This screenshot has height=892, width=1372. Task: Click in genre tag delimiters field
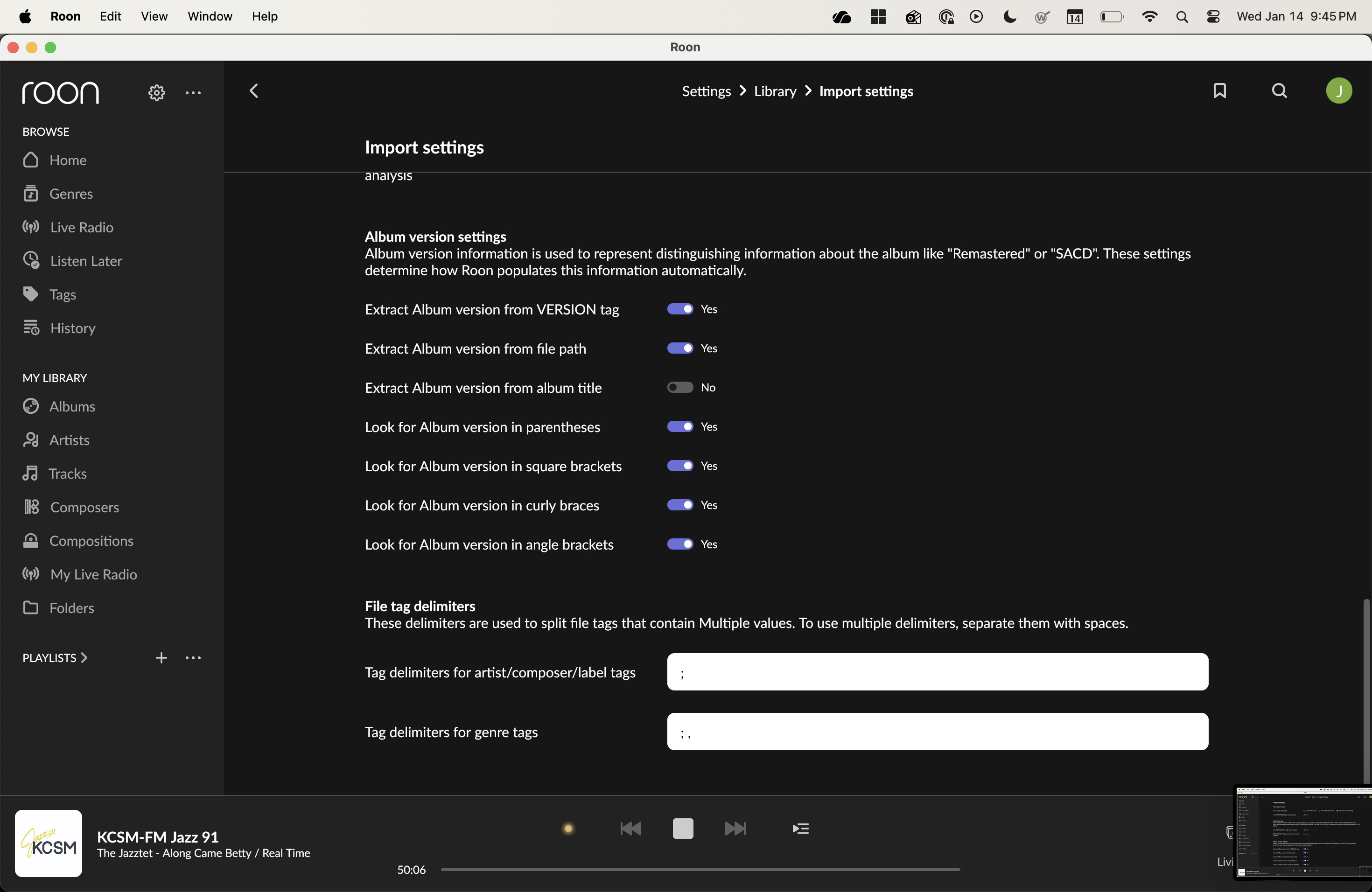point(937,731)
